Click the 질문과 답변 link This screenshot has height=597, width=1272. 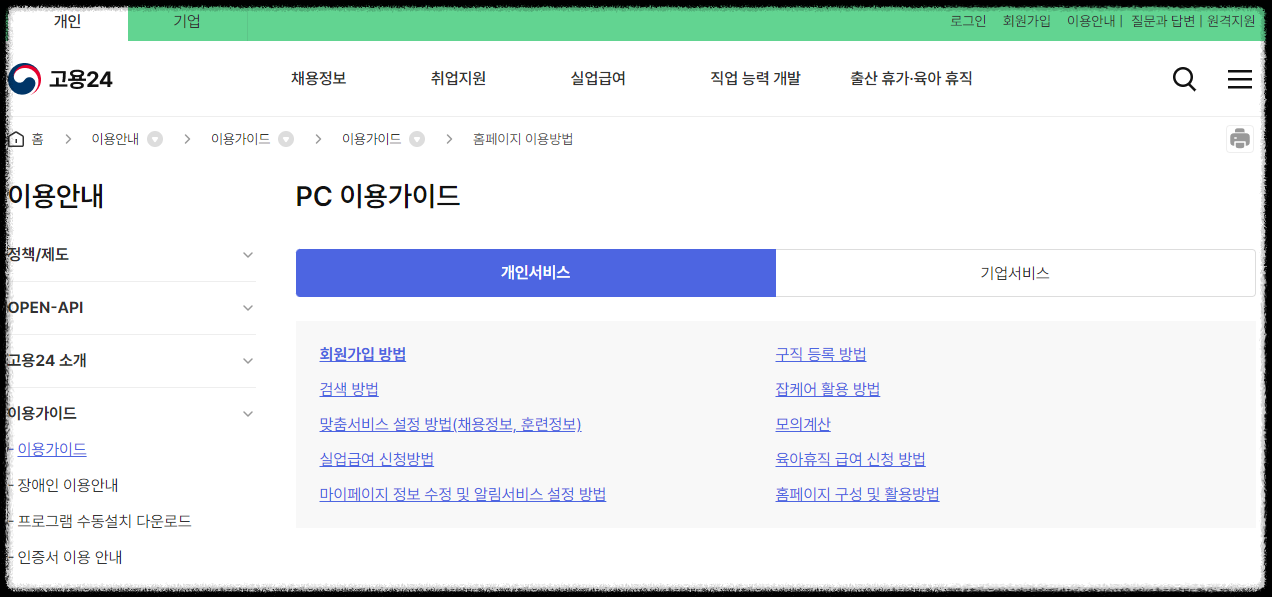point(1162,21)
